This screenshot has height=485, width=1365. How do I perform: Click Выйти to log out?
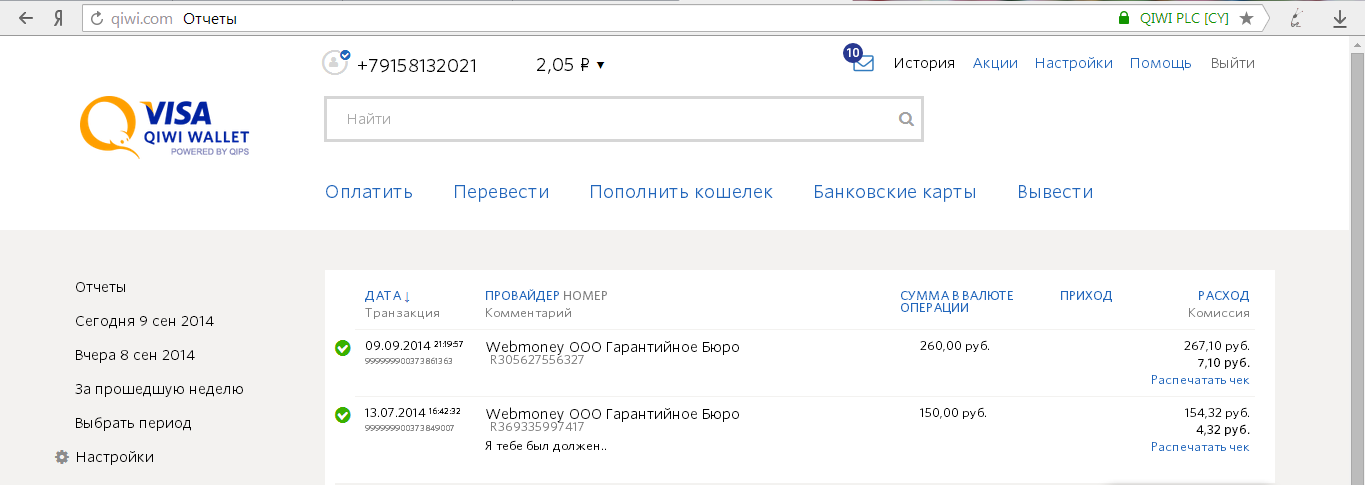(1232, 63)
